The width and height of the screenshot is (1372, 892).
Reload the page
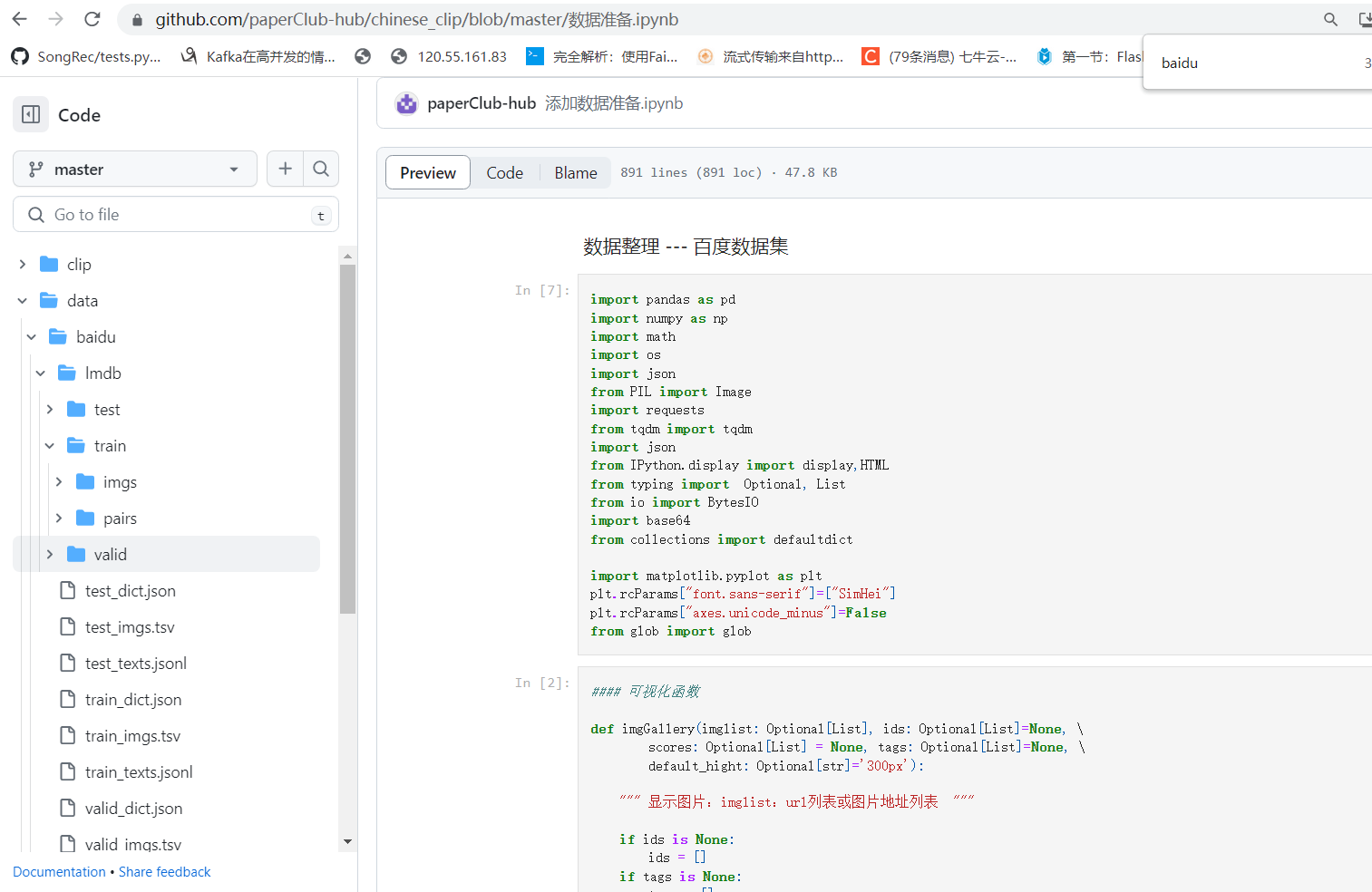92,19
